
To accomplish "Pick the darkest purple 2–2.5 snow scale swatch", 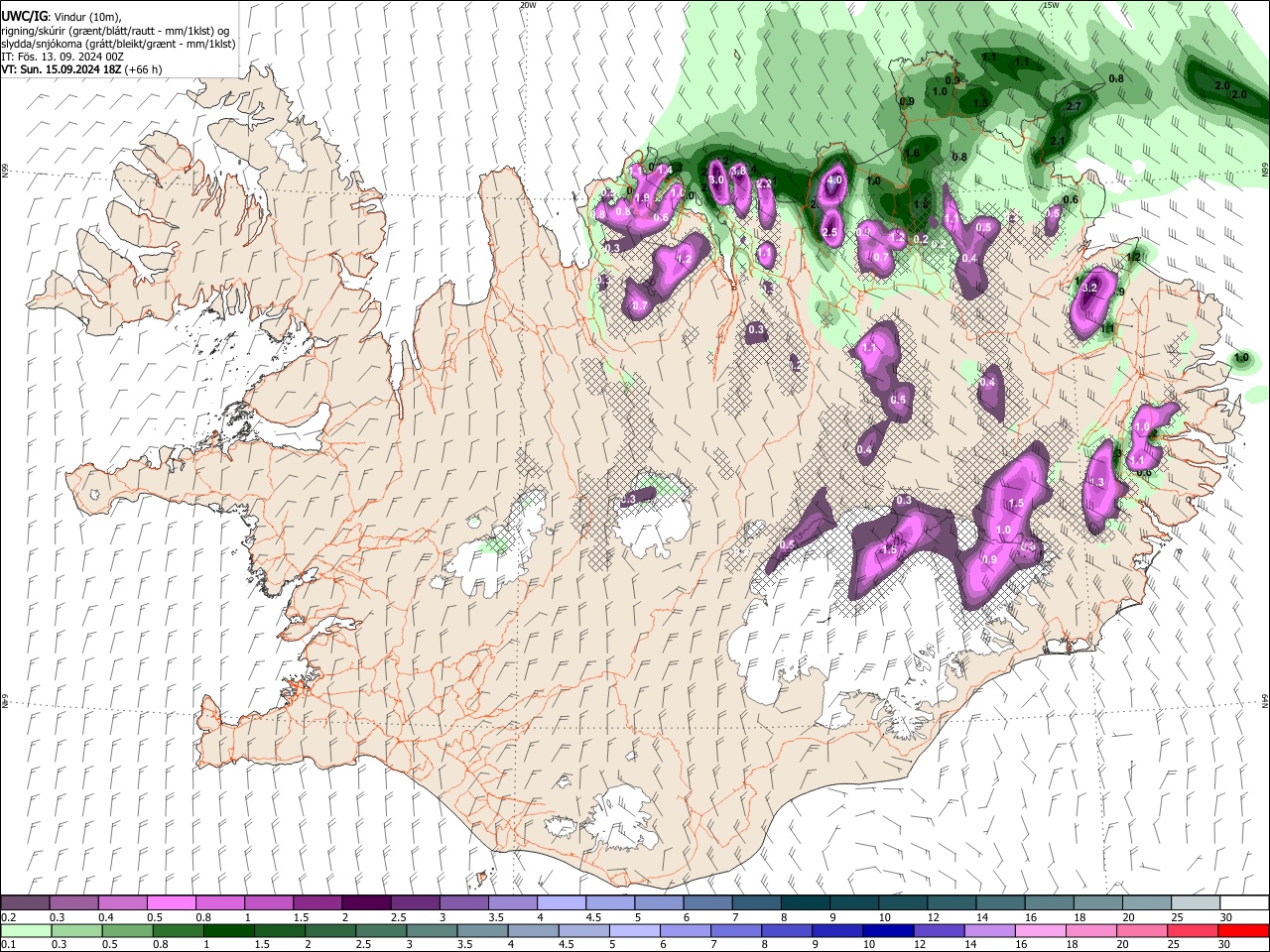I will pyautogui.click(x=366, y=903).
